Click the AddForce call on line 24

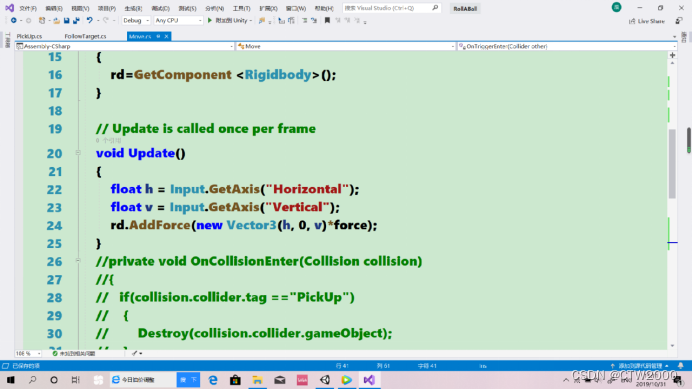point(160,225)
